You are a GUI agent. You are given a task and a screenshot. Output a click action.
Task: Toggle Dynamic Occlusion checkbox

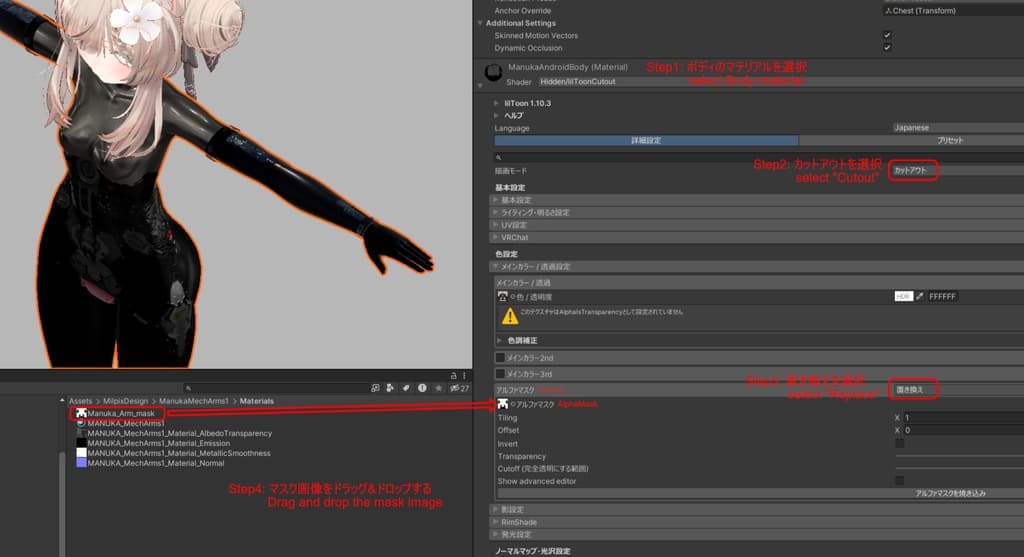coord(887,48)
